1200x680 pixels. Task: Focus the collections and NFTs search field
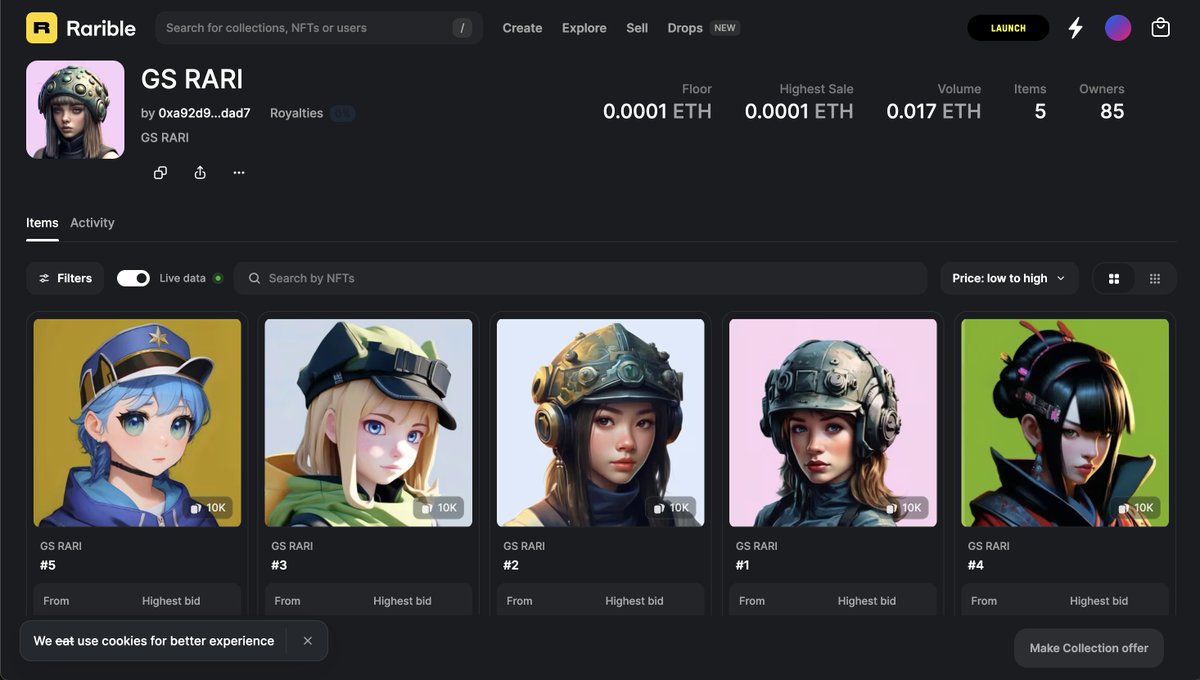coord(318,28)
